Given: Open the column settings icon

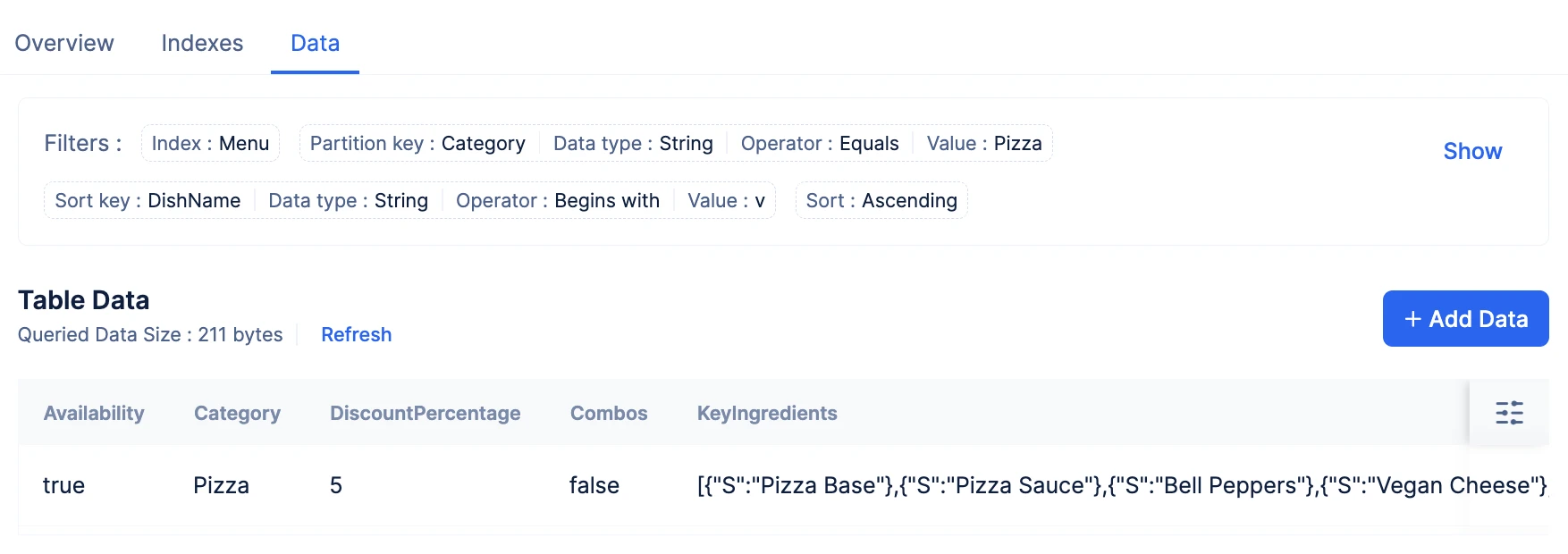Looking at the screenshot, I should [x=1509, y=413].
